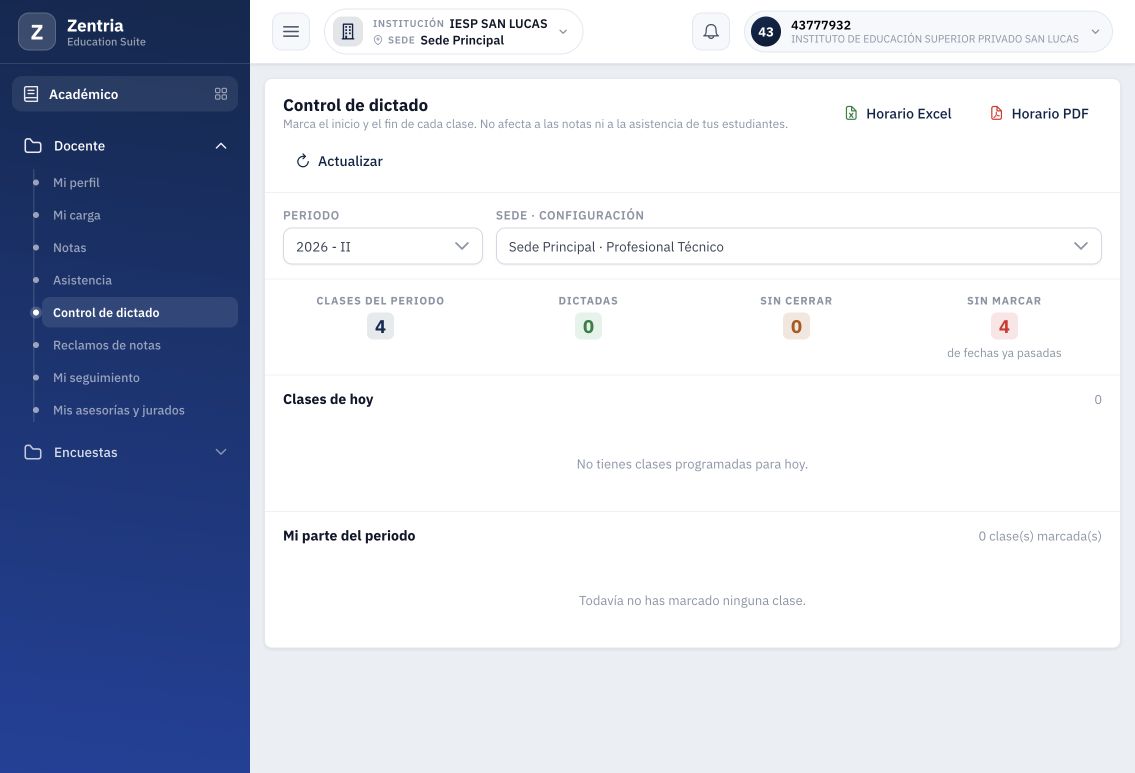Open Mis asesorías y jurados
Viewport: 1135px width, 773px height.
119,410
